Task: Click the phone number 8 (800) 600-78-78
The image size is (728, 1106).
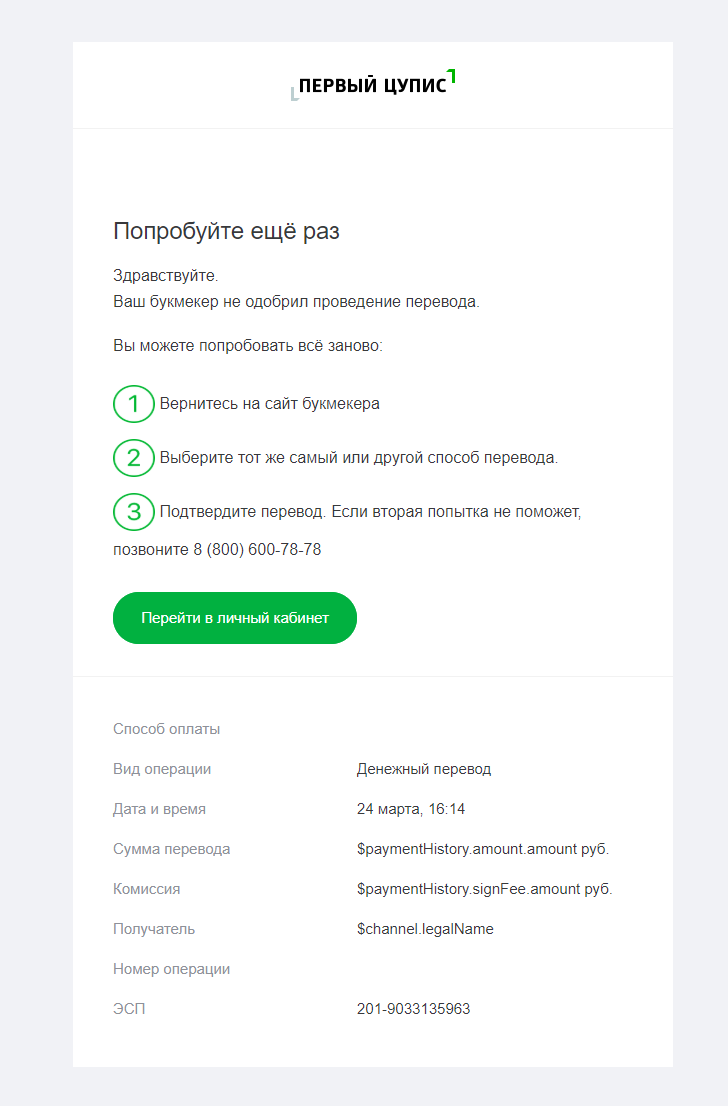Action: [257, 549]
